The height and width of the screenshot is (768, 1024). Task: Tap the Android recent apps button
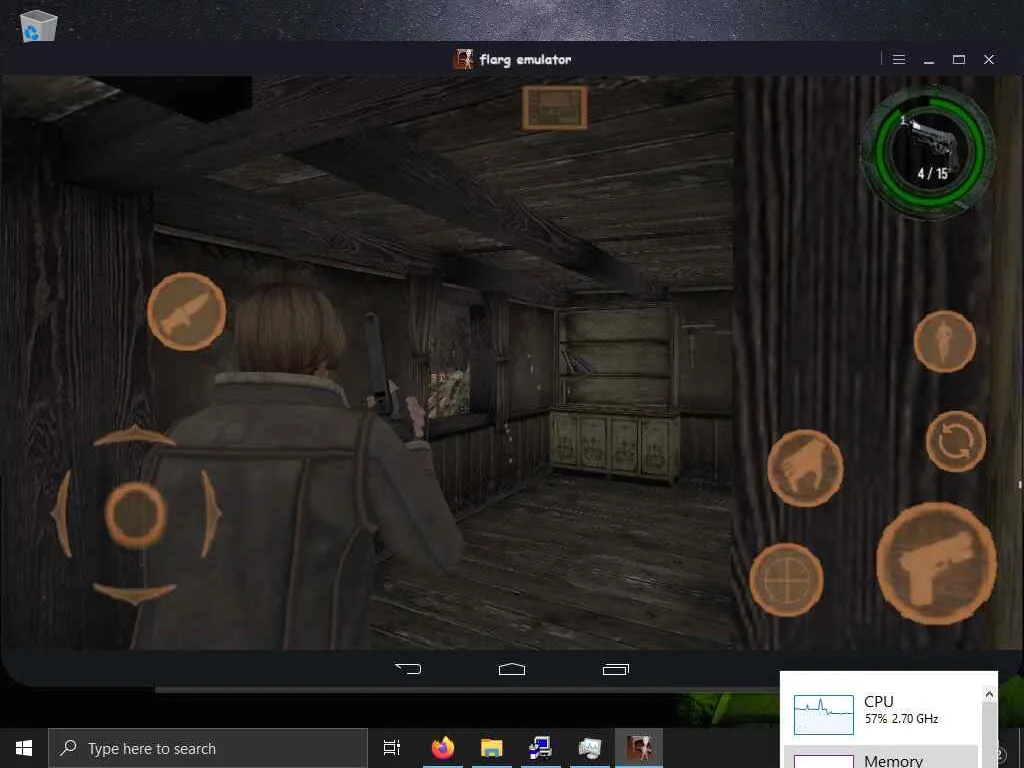(616, 669)
